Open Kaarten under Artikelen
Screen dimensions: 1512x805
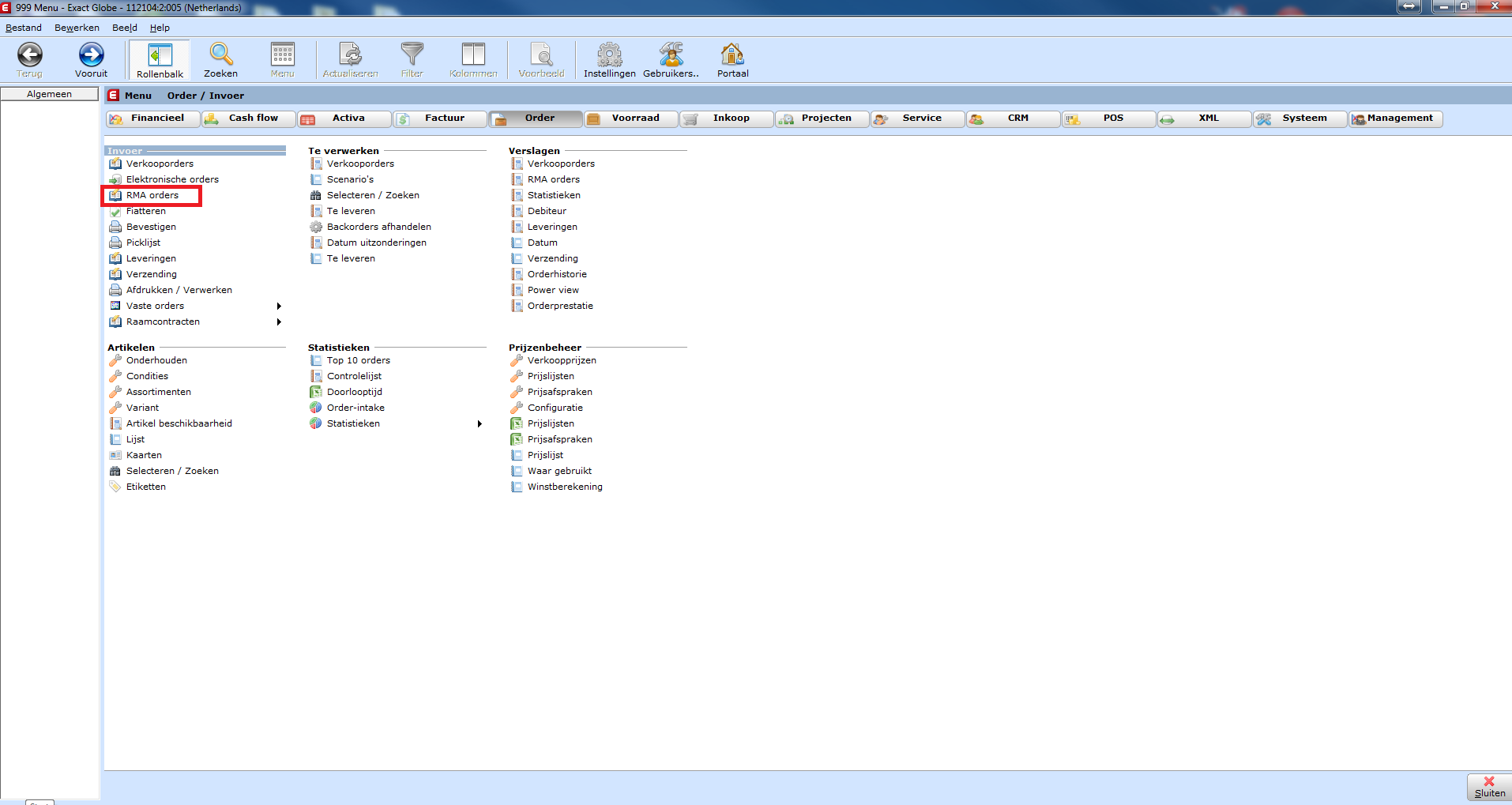coord(144,455)
